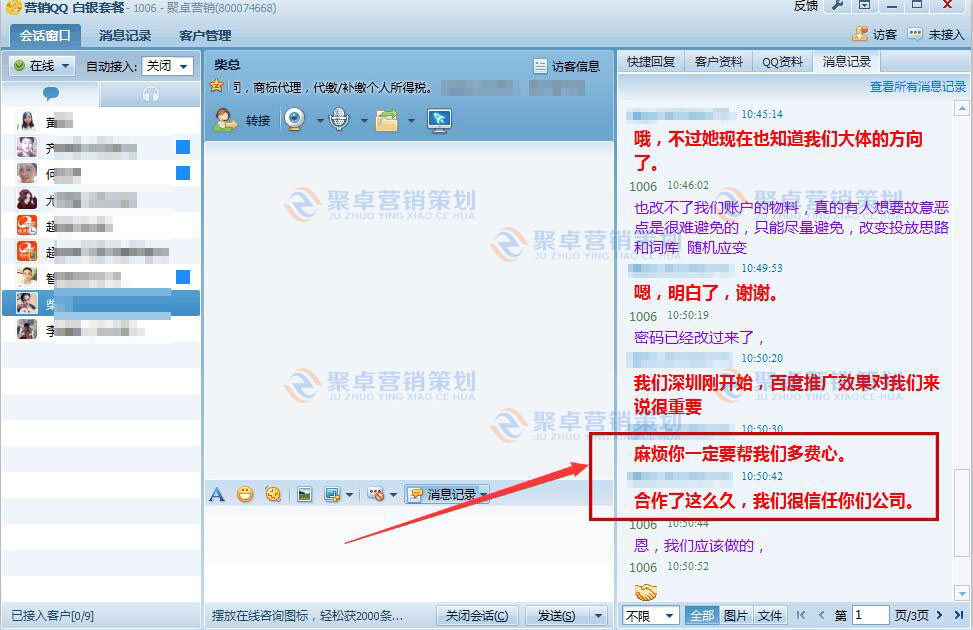Select the contact starting with 李
The width and height of the screenshot is (973, 630).
[x=101, y=330]
